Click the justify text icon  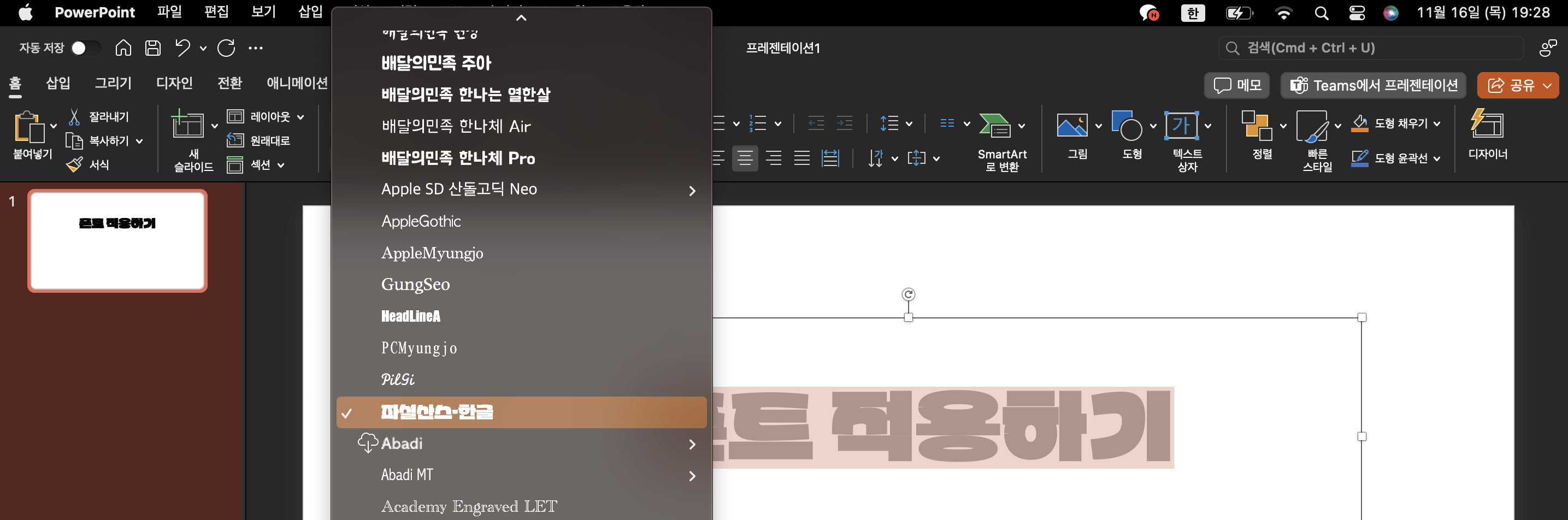[x=802, y=158]
